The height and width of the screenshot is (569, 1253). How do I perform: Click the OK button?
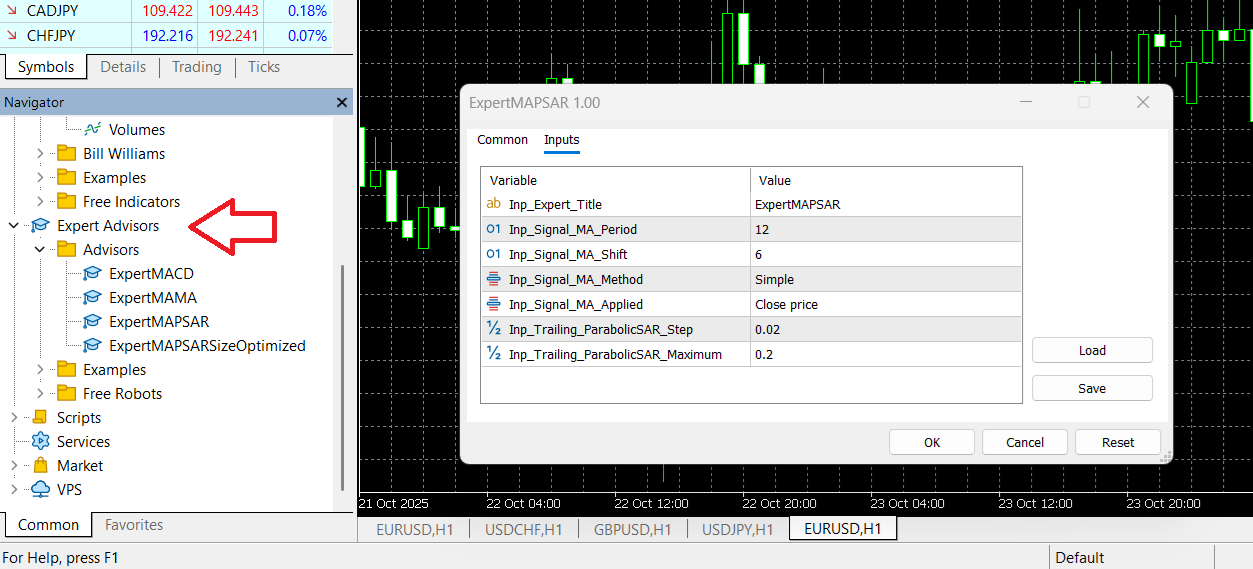pos(932,442)
